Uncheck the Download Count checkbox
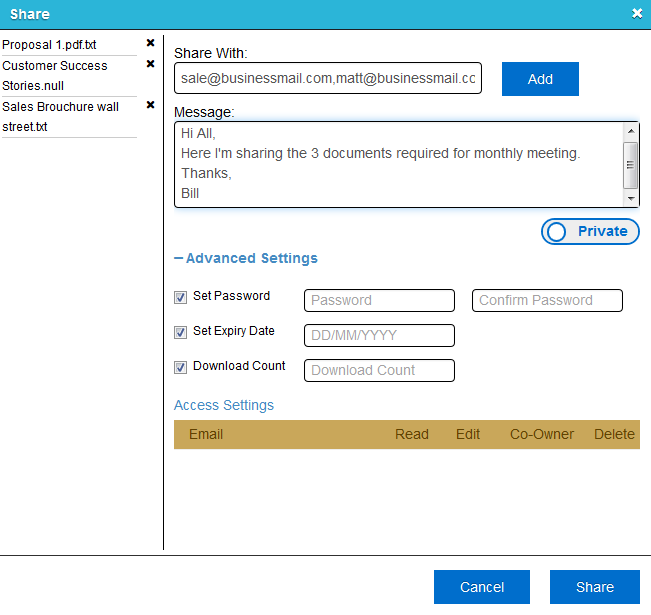Image resolution: width=651 pixels, height=615 pixels. tap(180, 367)
